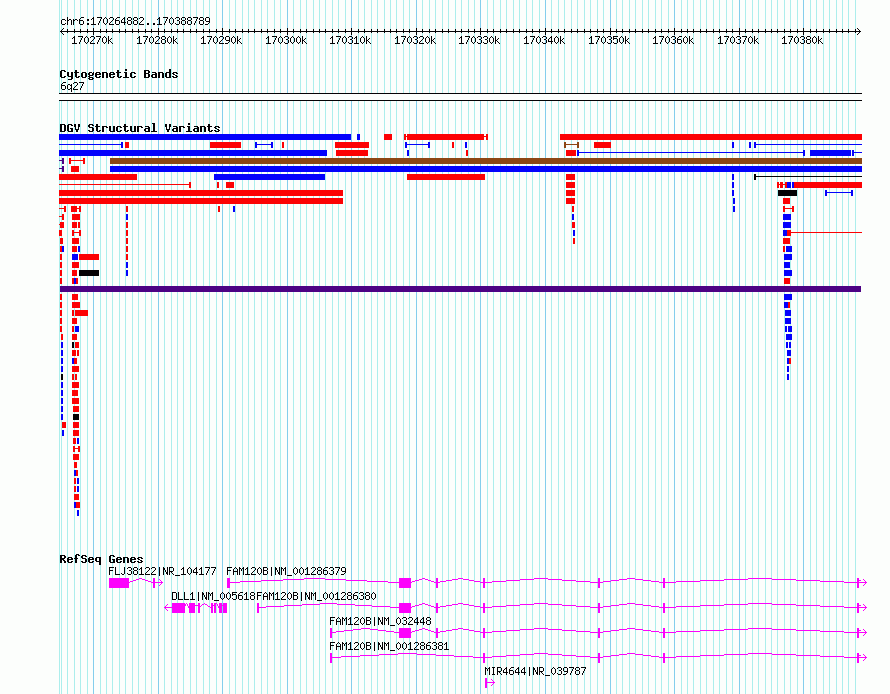Viewport: 890px width, 694px height.
Task: Click the ruler's left end arrowhead
Action: coord(62,32)
